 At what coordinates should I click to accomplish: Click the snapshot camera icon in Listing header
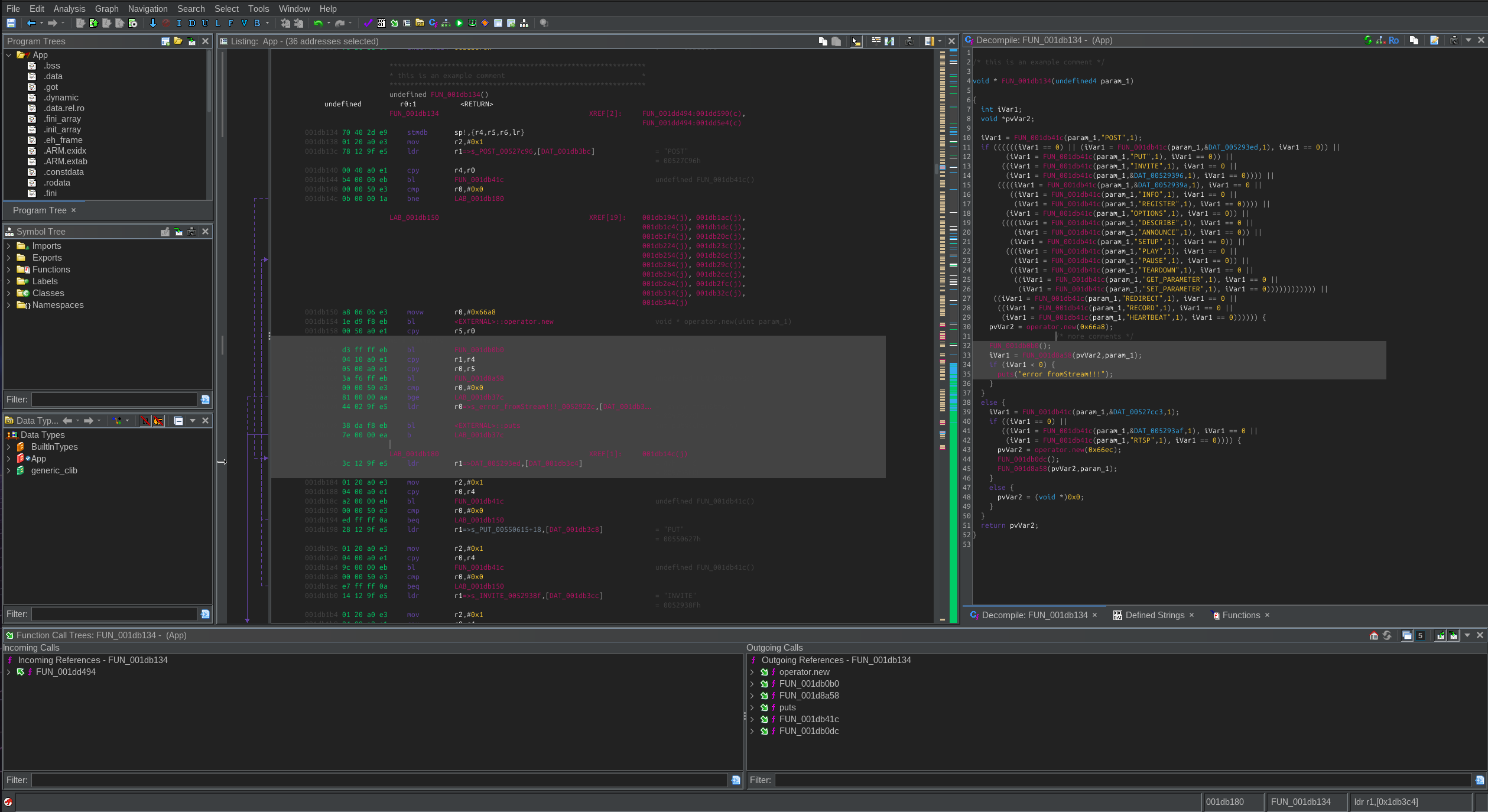click(909, 41)
